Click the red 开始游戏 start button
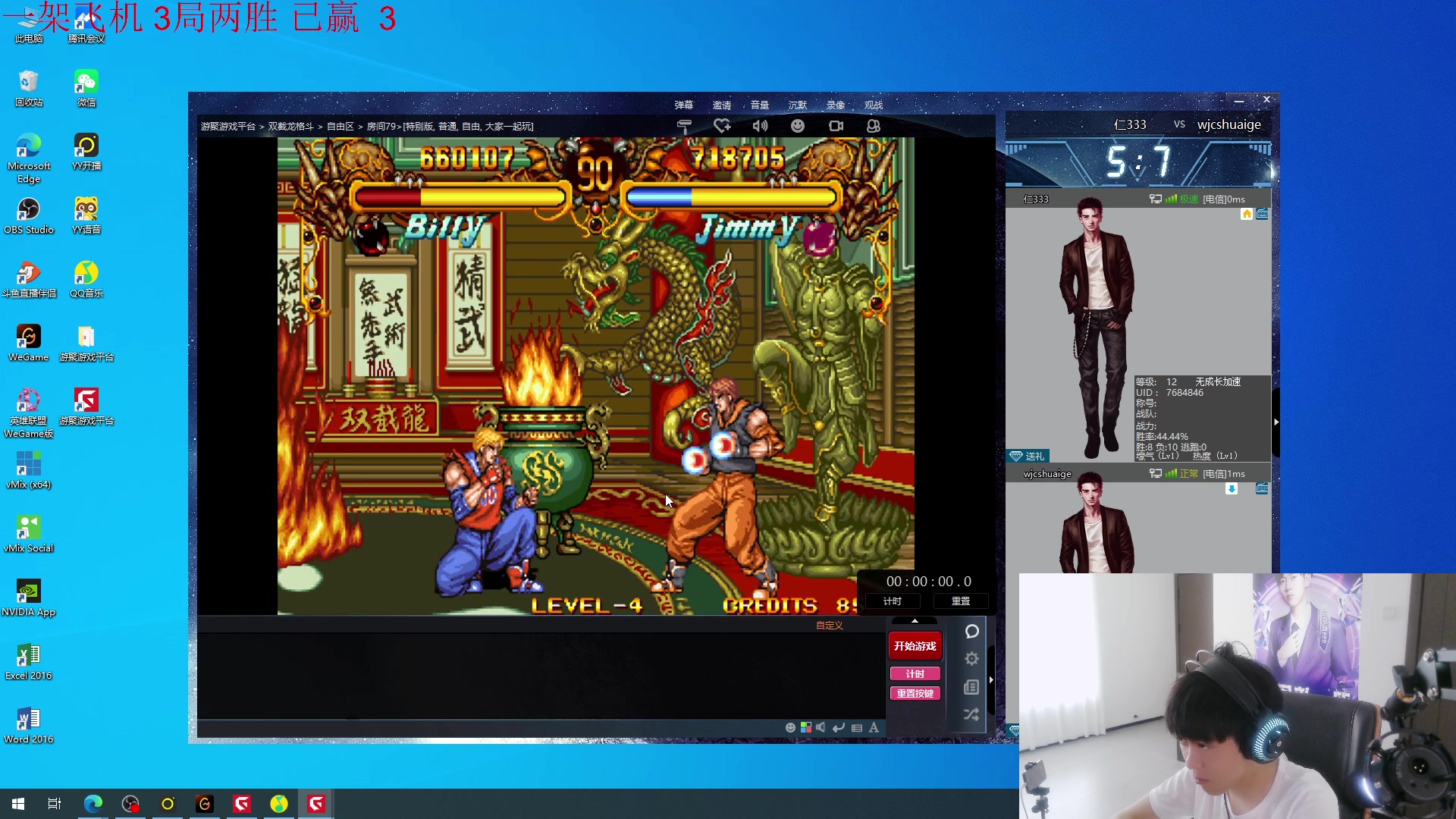Screen dimensions: 1456x819 pos(915,646)
